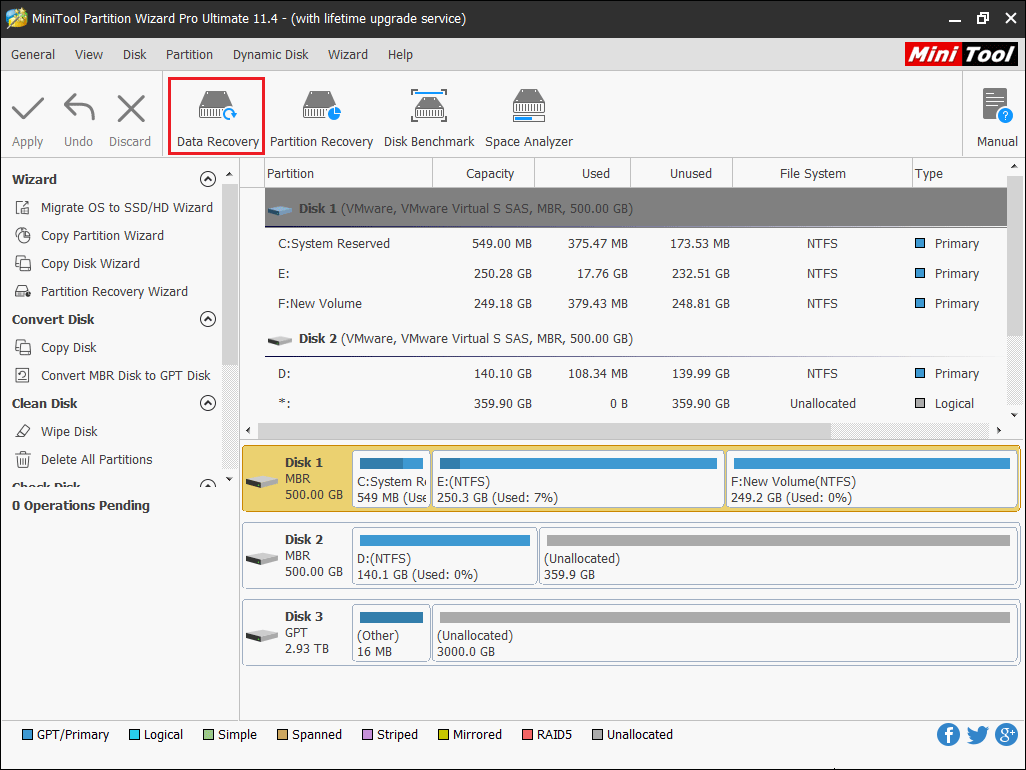
Task: Click the Undo toolbar button
Action: [x=78, y=118]
